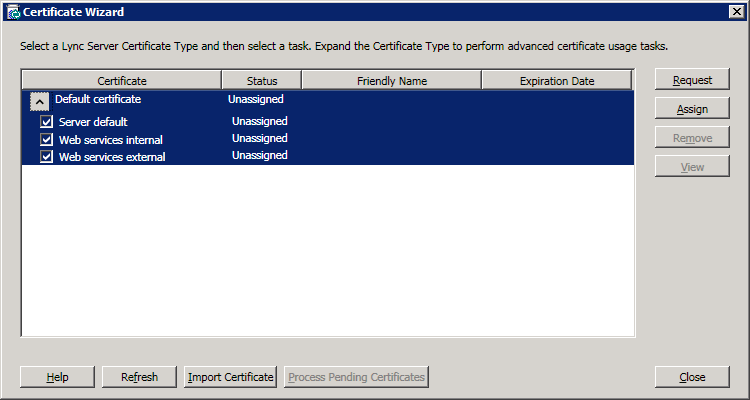Click Unassigned status of Web services internal
Image resolution: width=750 pixels, height=400 pixels.
(260, 138)
